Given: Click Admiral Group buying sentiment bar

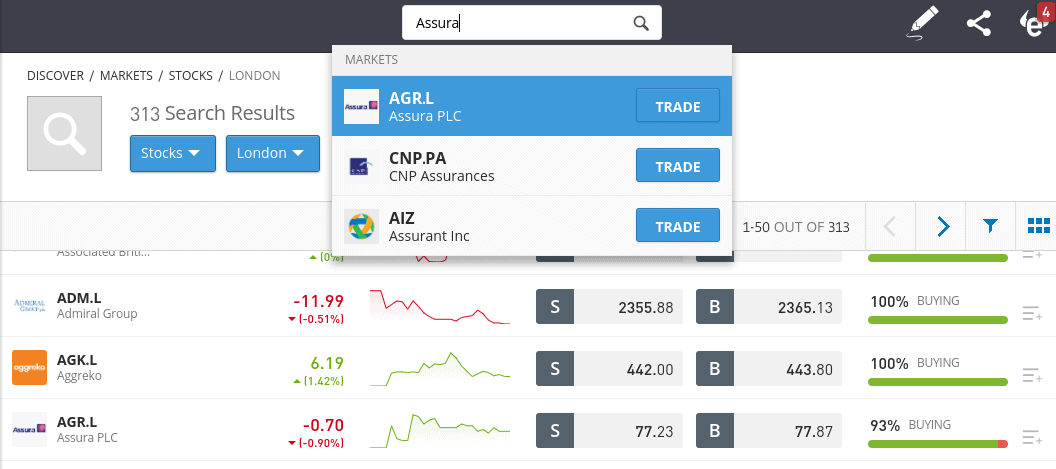Looking at the screenshot, I should click(937, 319).
